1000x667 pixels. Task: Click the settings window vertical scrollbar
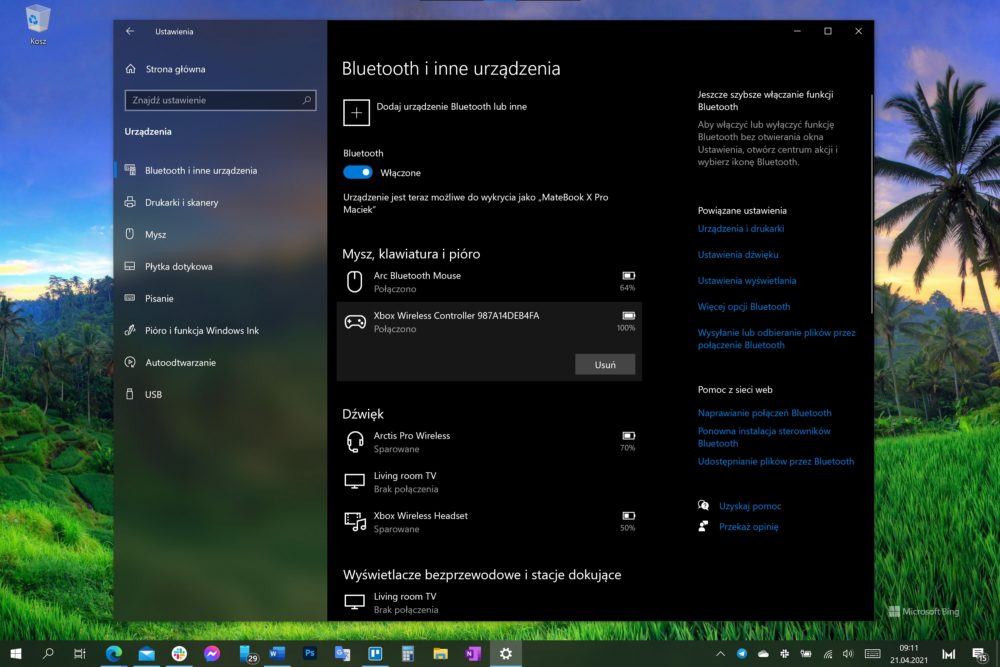point(871,204)
